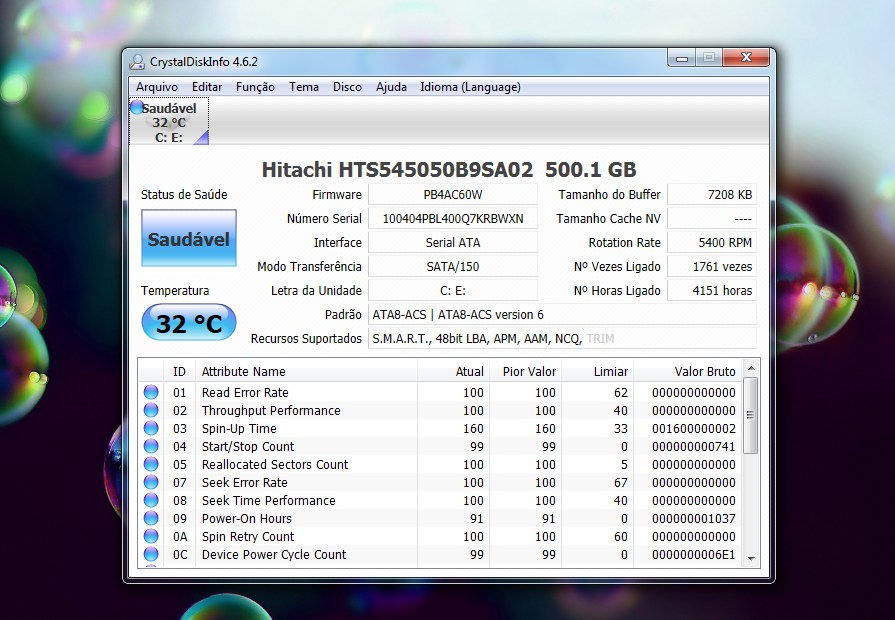895x620 pixels.
Task: Click the status orb for Seek Error Rate
Action: 151,482
